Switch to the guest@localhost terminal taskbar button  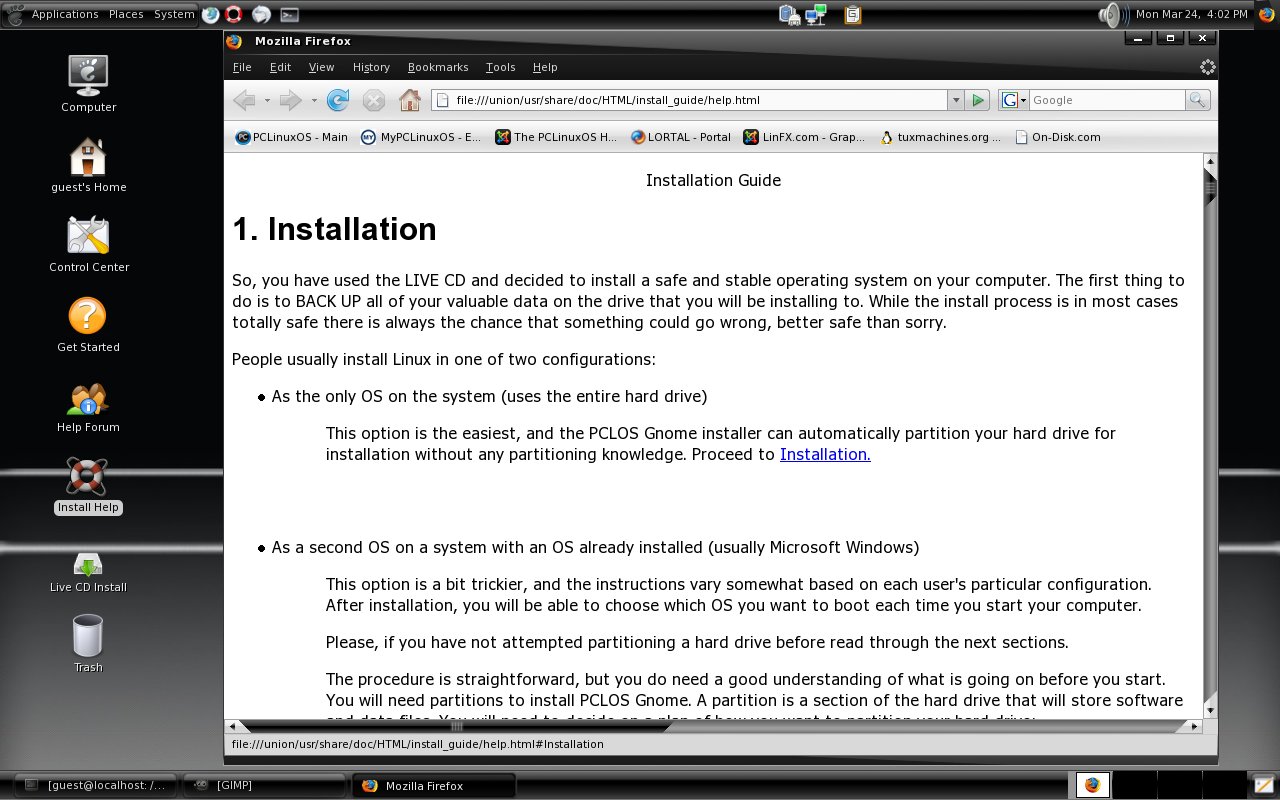[97, 785]
